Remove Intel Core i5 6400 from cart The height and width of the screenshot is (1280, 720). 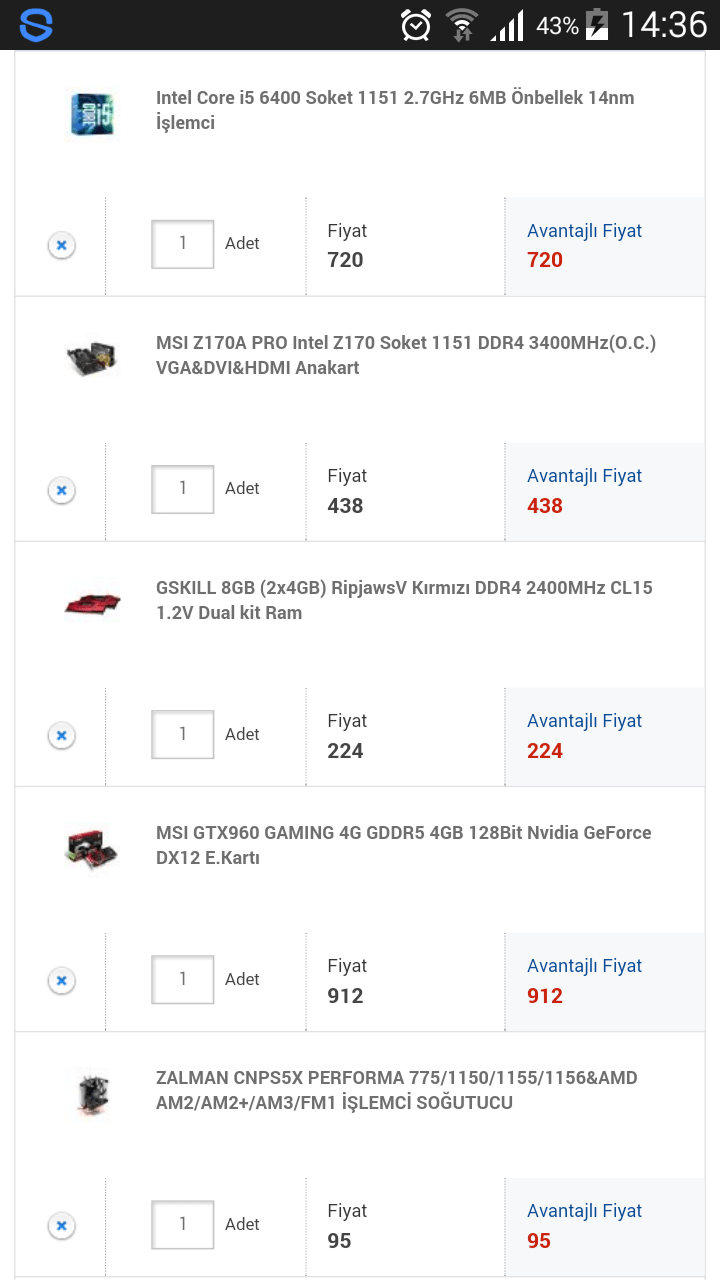[61, 245]
